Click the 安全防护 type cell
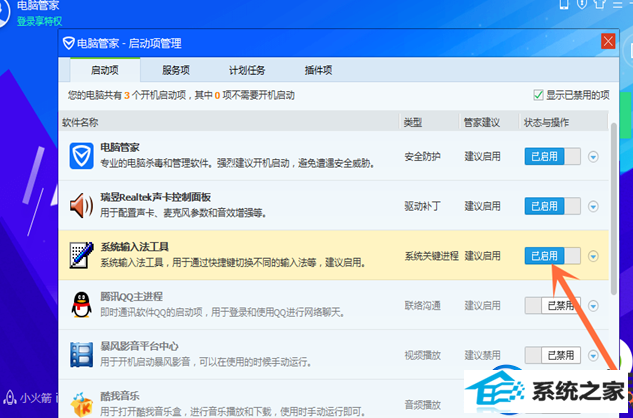This screenshot has height=418, width=633. [422, 156]
